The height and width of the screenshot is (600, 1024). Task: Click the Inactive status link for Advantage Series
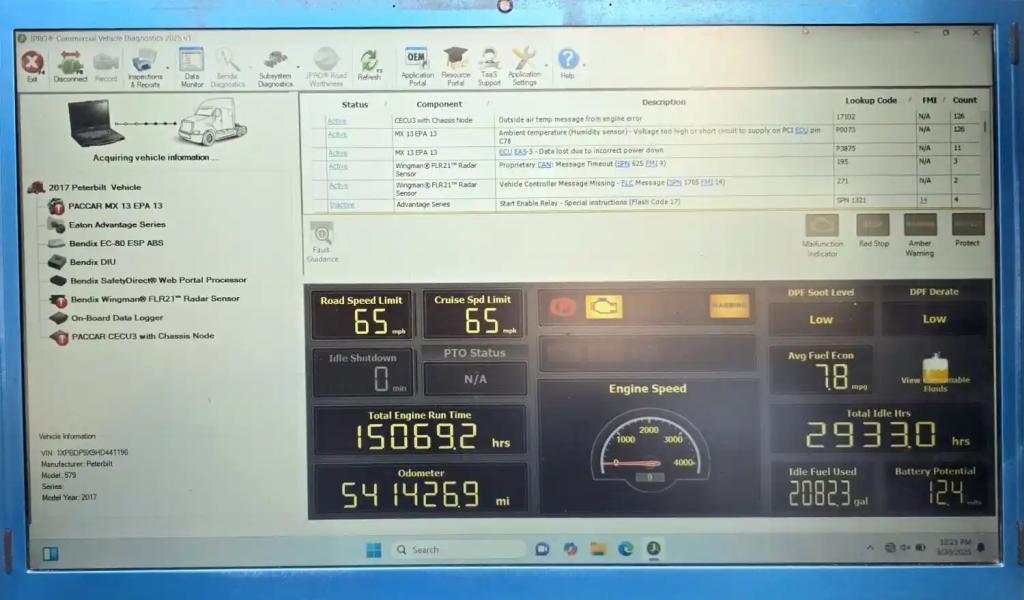[341, 204]
